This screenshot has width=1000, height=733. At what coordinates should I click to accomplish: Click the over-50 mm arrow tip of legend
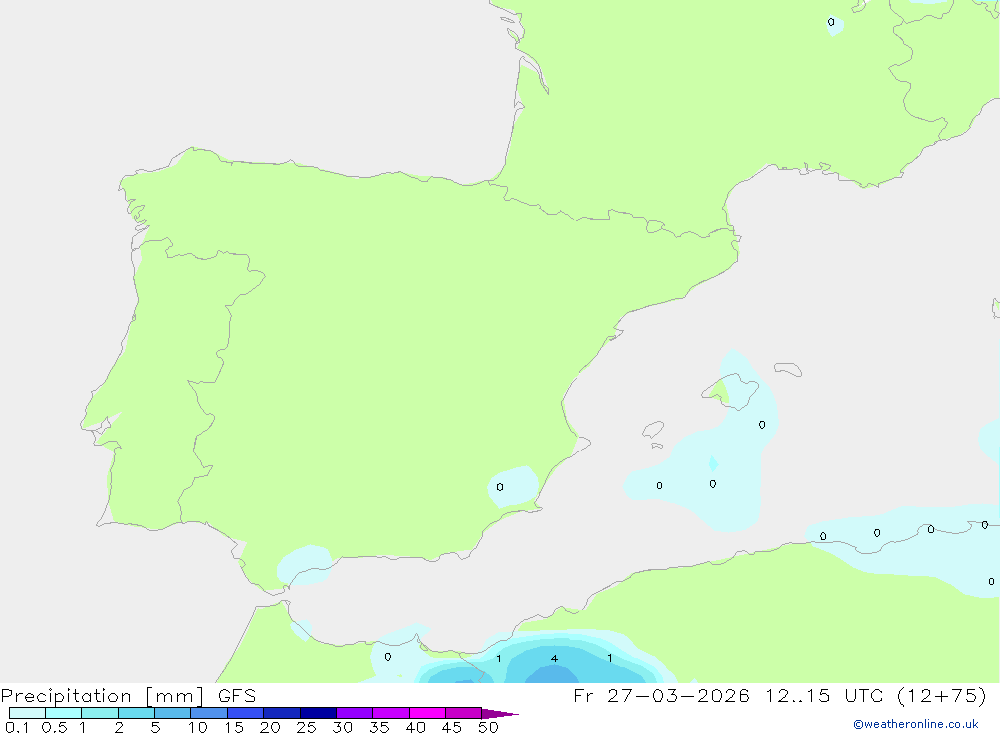tap(500, 713)
